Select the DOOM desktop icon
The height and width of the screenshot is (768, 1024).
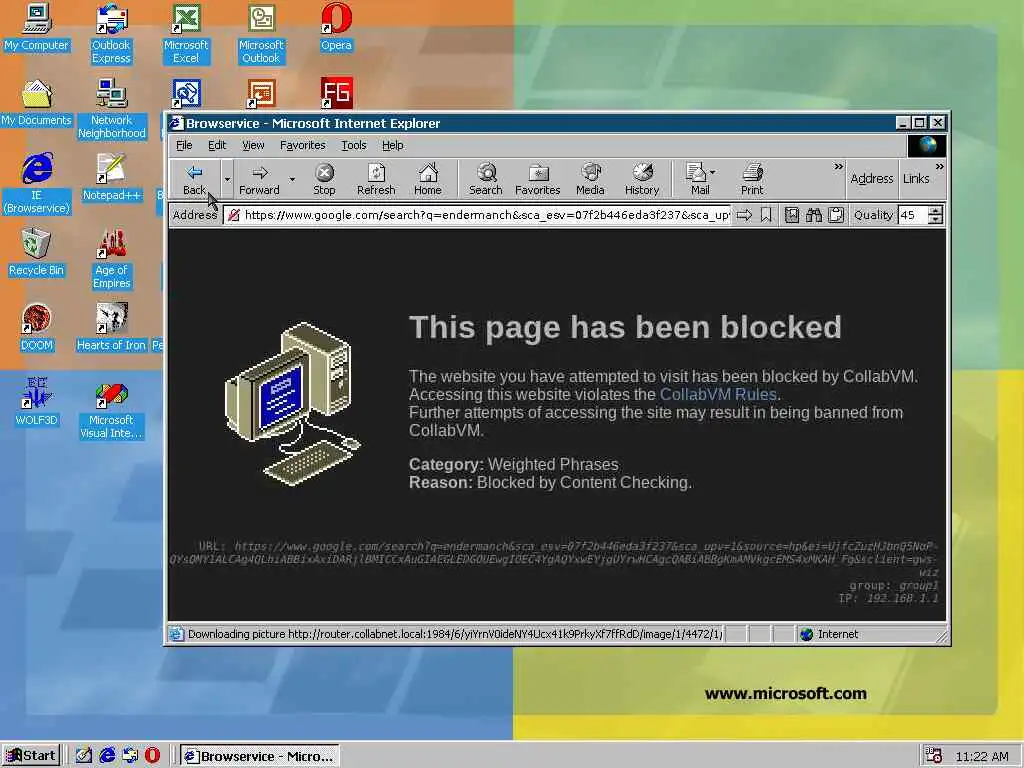[x=37, y=327]
